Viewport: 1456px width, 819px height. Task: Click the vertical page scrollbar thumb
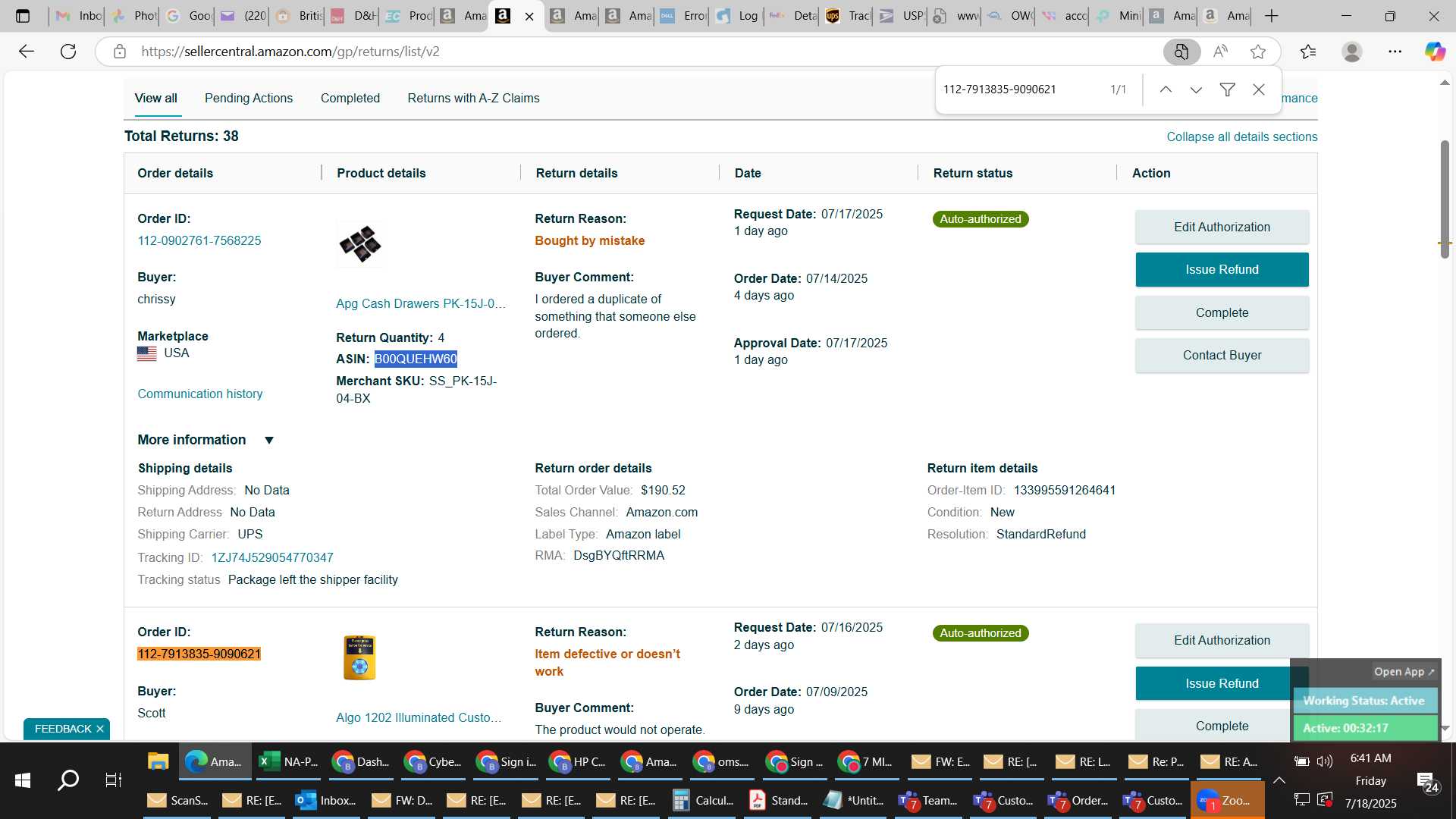tap(1445, 199)
